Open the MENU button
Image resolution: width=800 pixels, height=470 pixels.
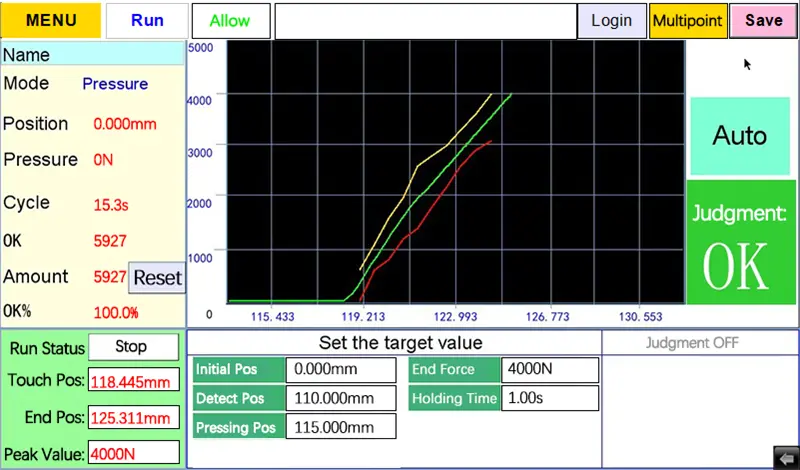tap(51, 20)
